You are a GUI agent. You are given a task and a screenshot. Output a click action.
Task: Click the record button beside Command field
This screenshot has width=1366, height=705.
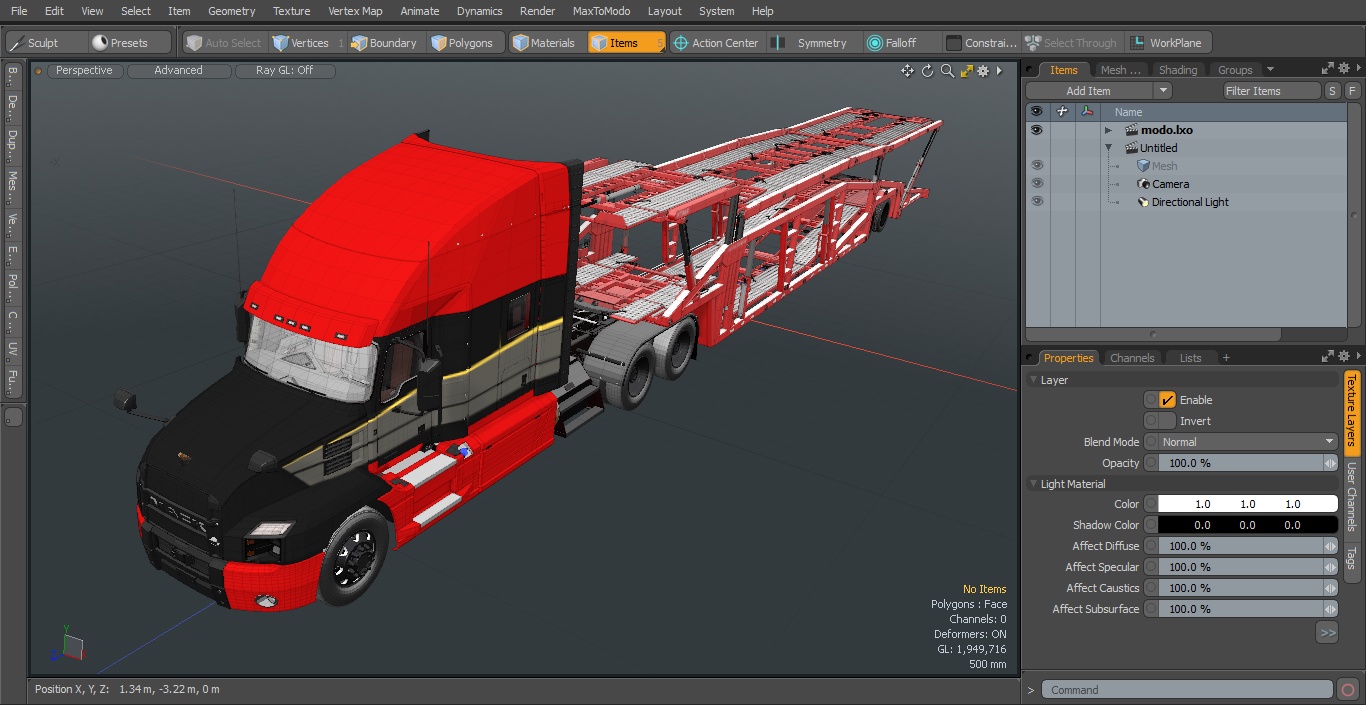(x=1347, y=690)
